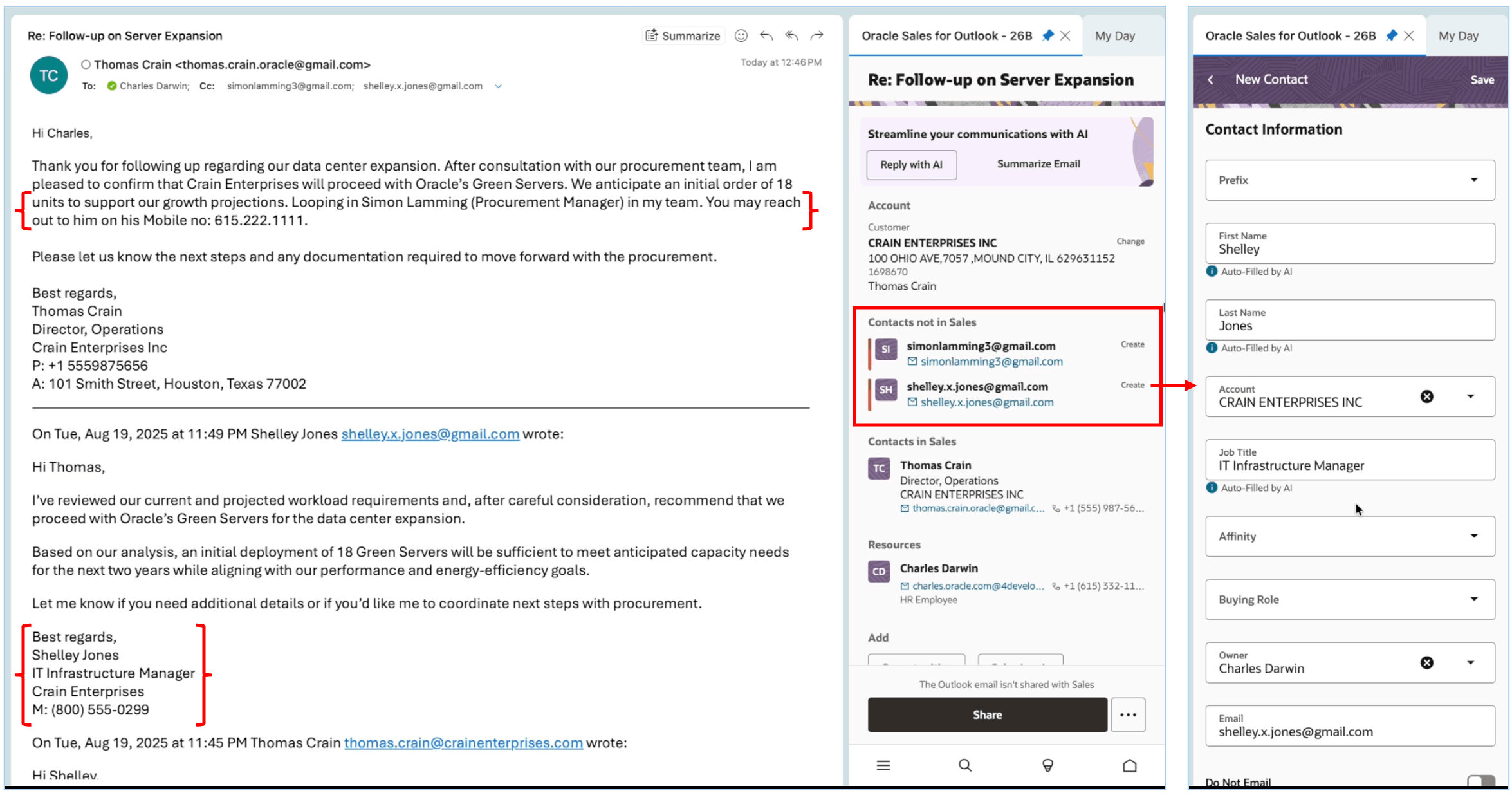Expand the Cc recipients chevron in the email header
The width and height of the screenshot is (1512, 793).
(498, 86)
